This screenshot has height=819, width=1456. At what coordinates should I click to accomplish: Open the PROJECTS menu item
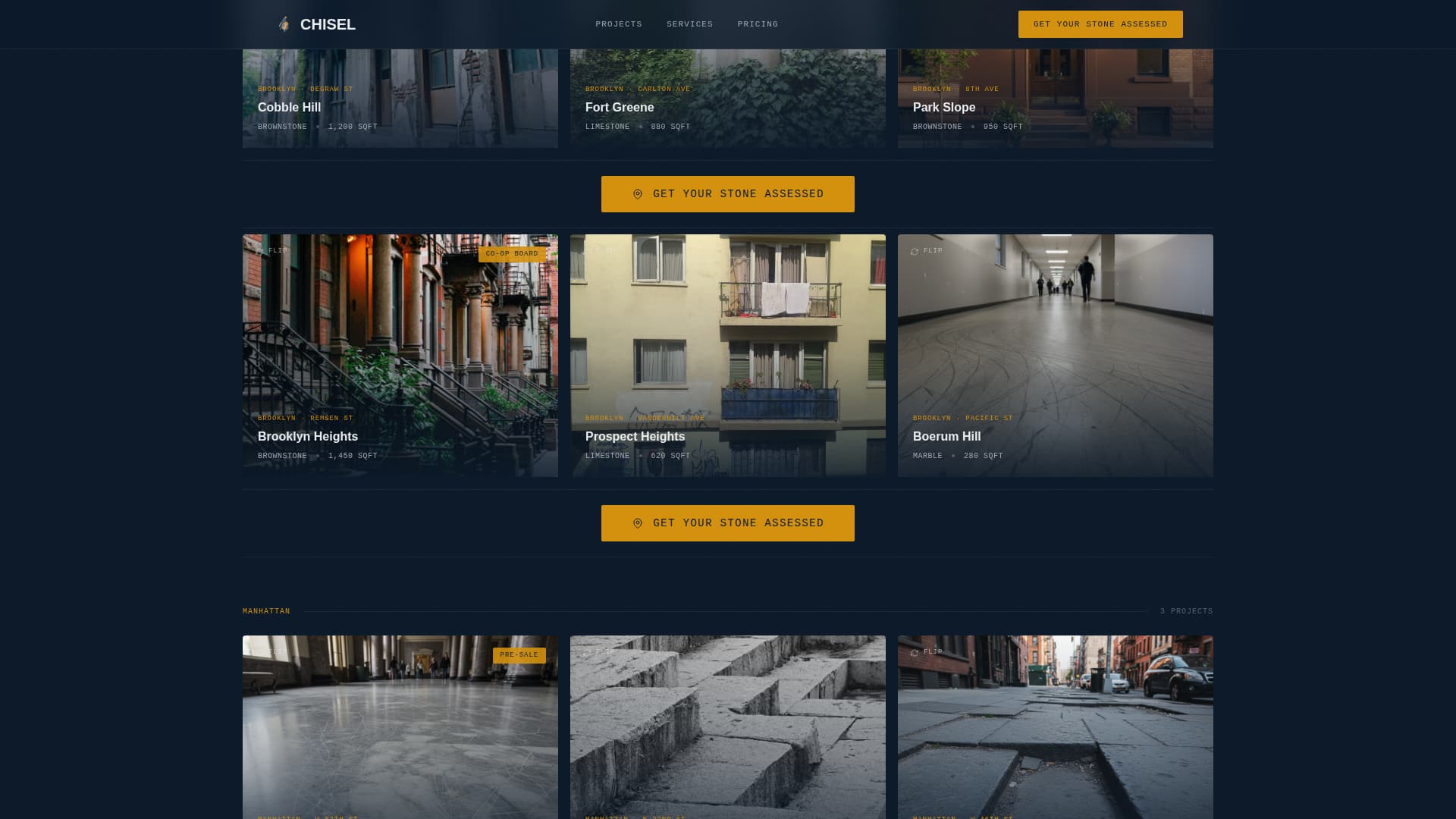[x=618, y=24]
